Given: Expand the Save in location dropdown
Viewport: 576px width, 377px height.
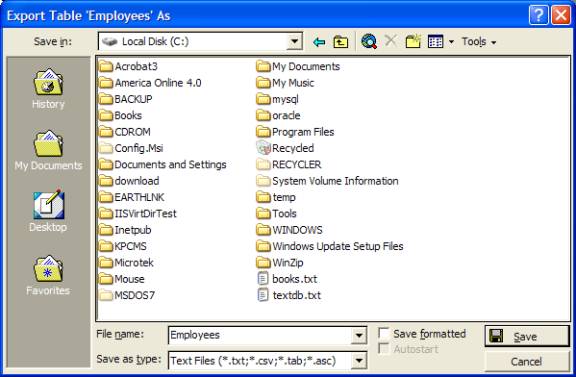Looking at the screenshot, I should [x=294, y=42].
